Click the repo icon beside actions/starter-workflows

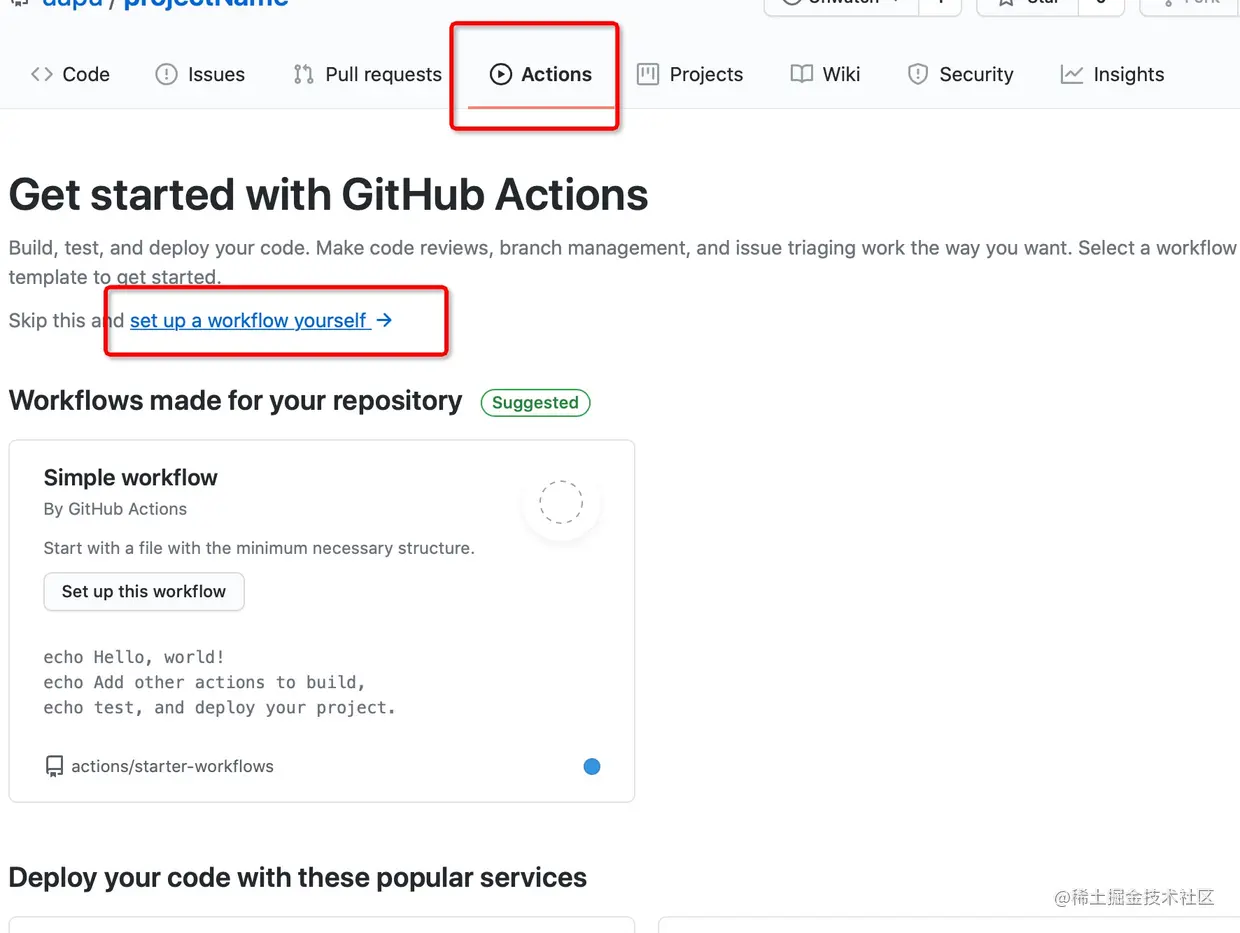point(54,767)
